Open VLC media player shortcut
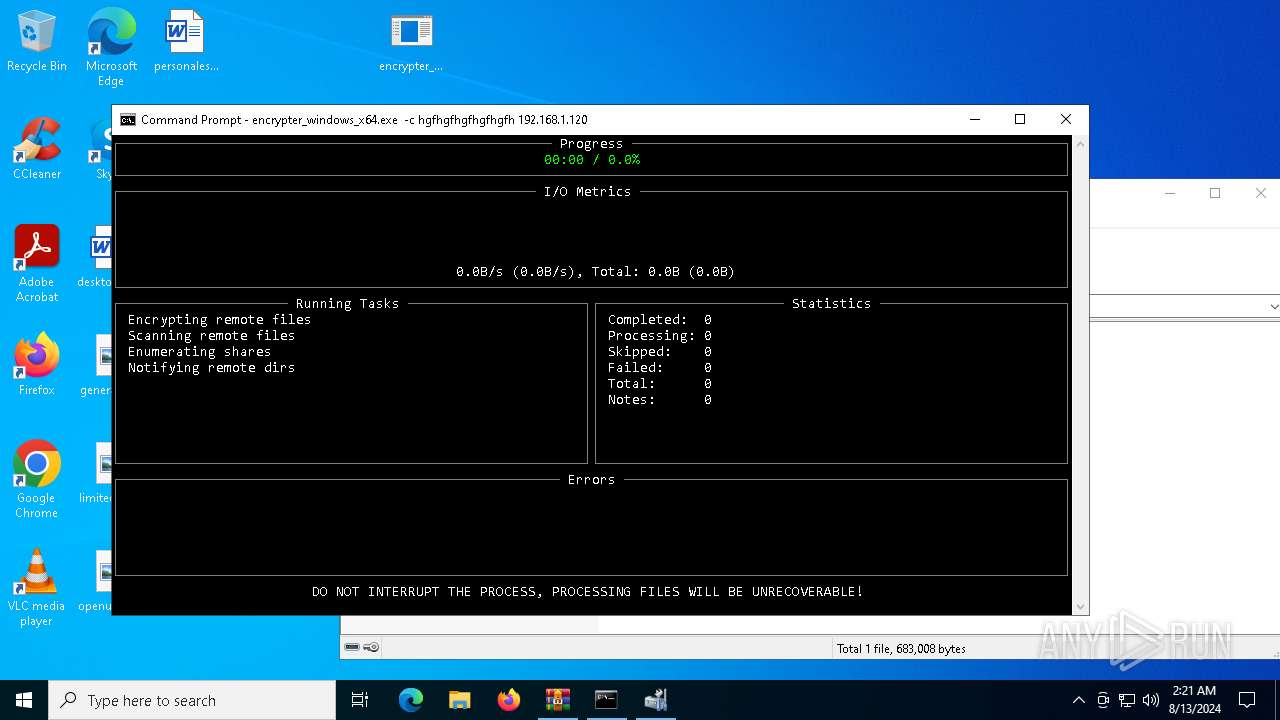 coord(36,588)
